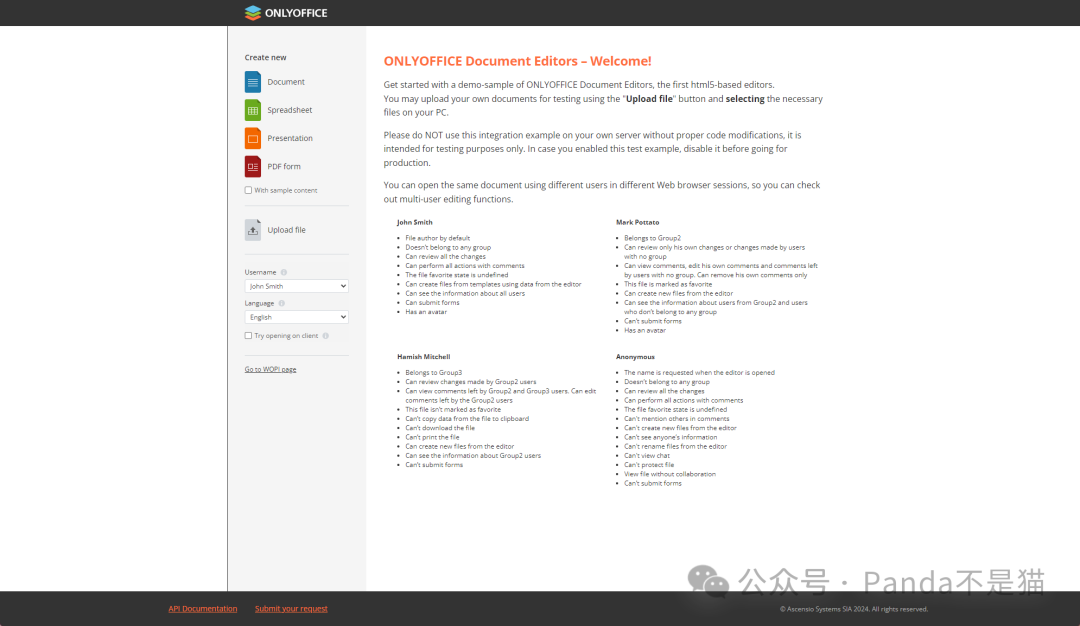Click the Hamish Mitchell user heading
The image size is (1080, 626).
(x=424, y=357)
